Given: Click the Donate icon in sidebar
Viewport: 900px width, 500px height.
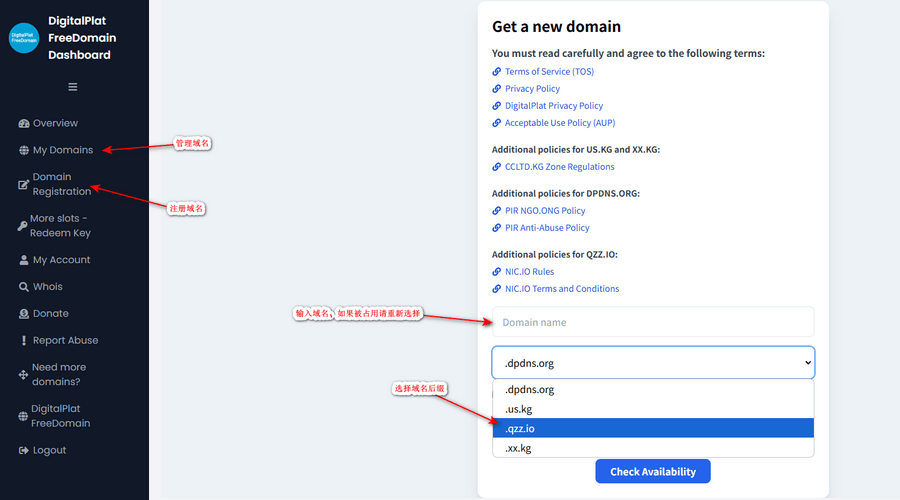Looking at the screenshot, I should click(24, 314).
